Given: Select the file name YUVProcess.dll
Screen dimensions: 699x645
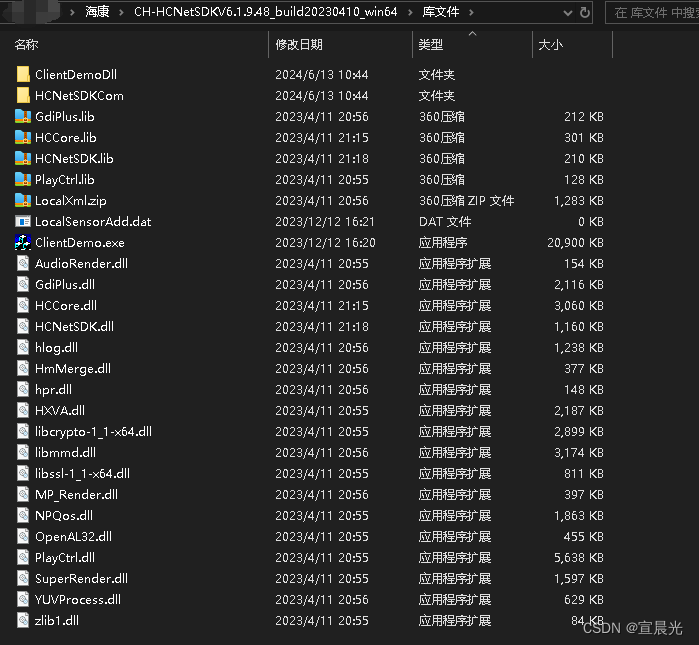Looking at the screenshot, I should pos(78,600).
